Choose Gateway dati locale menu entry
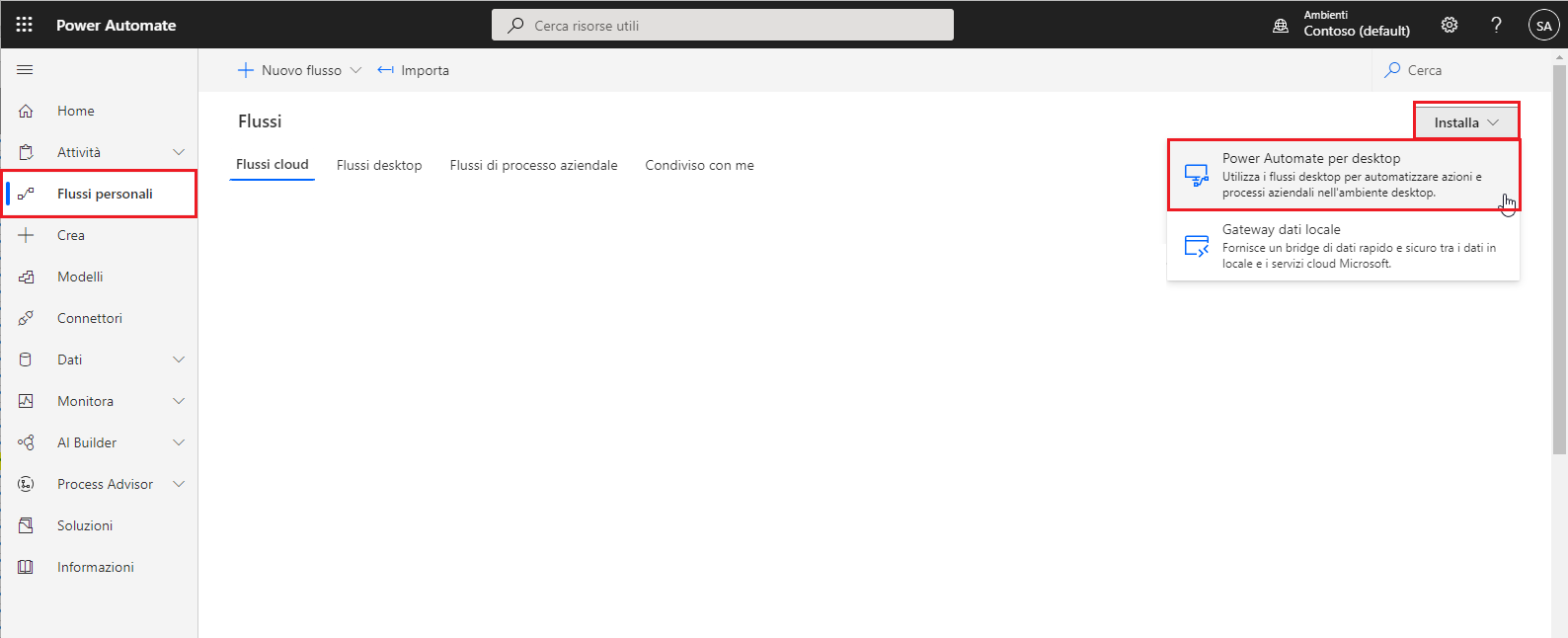 [x=1344, y=246]
